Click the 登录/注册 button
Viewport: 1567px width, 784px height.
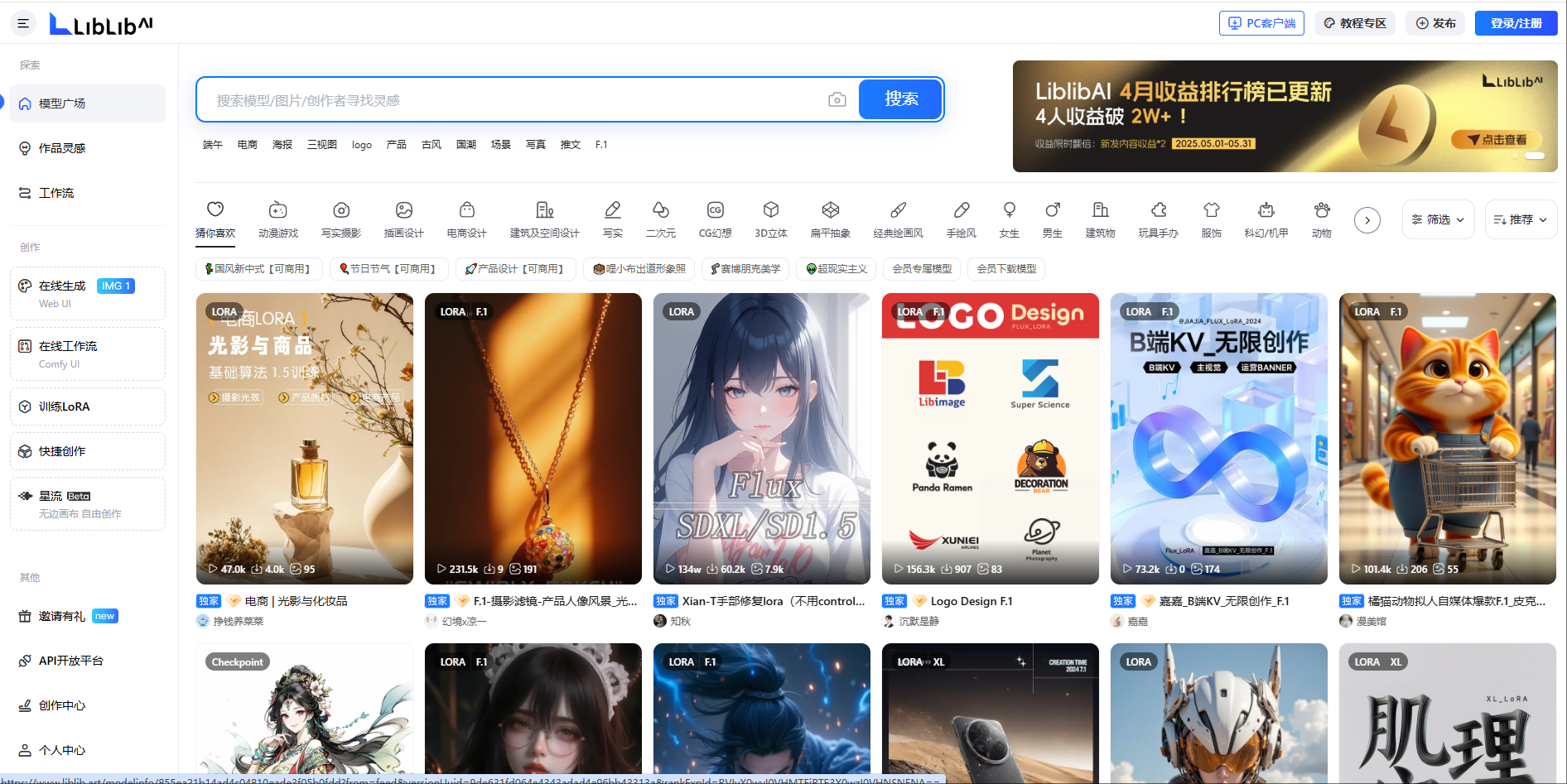tap(1516, 23)
